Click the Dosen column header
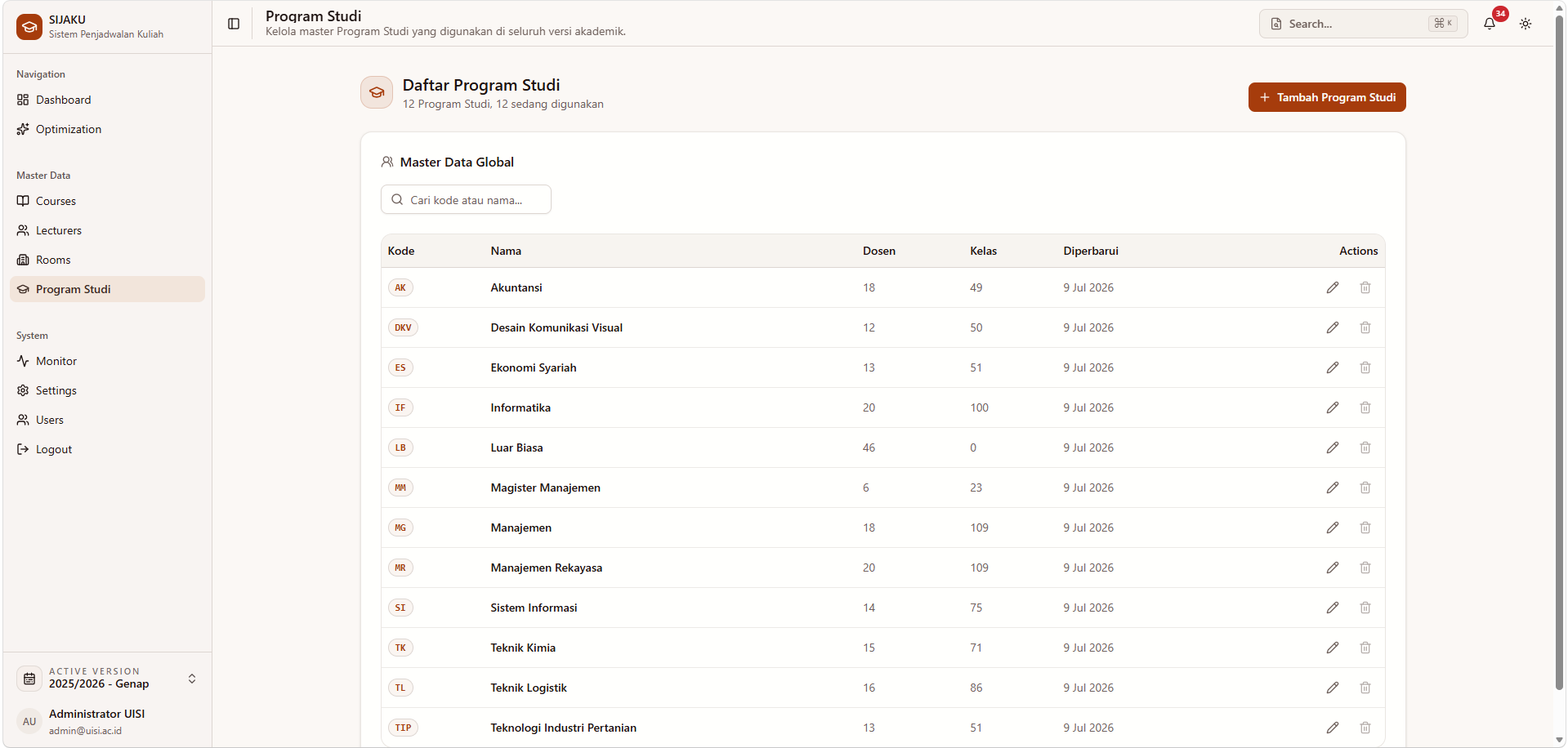This screenshot has height=748, width=1568. (x=879, y=251)
